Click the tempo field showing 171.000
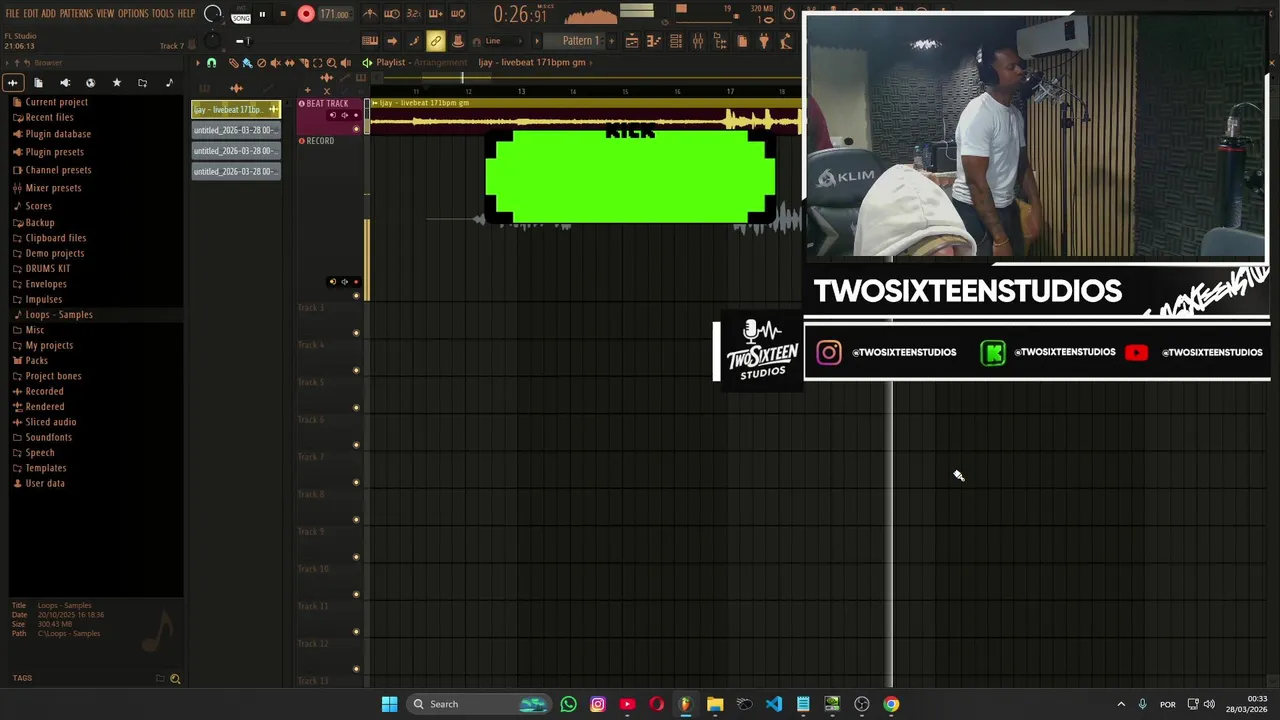This screenshot has width=1280, height=720. click(334, 14)
